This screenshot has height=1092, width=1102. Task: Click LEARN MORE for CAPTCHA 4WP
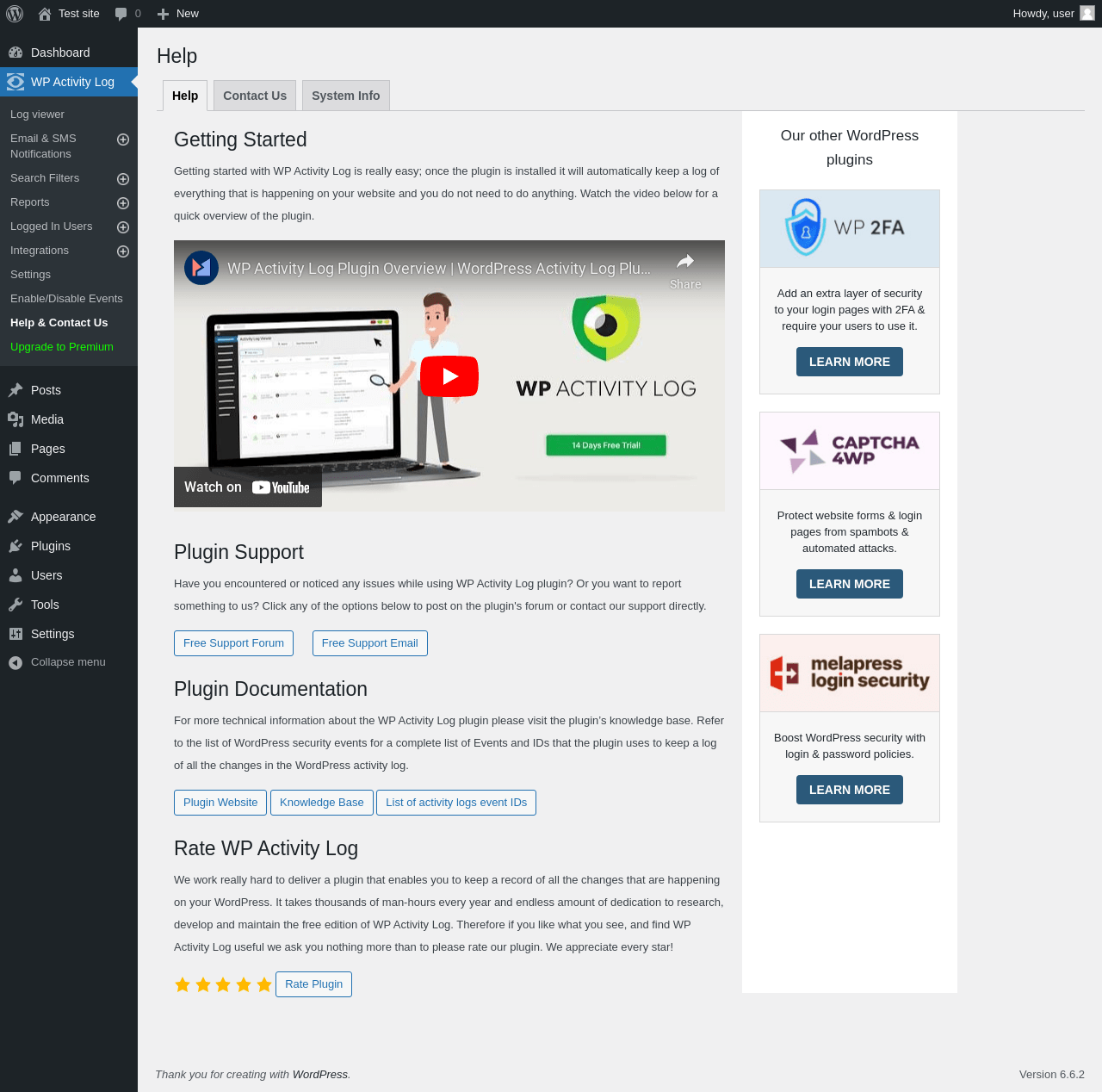(850, 584)
